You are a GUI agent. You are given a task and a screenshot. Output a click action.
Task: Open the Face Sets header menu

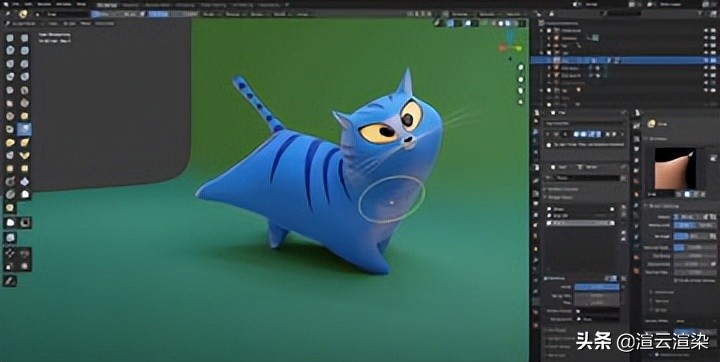104,23
